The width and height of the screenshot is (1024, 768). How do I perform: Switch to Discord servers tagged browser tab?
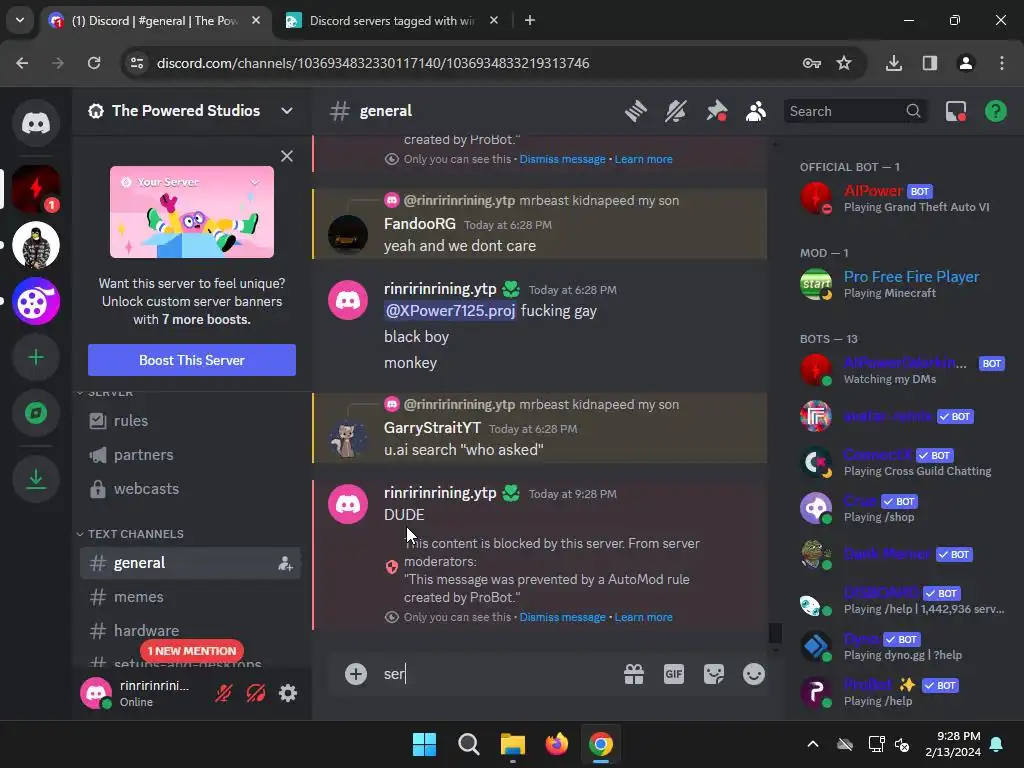coord(392,21)
